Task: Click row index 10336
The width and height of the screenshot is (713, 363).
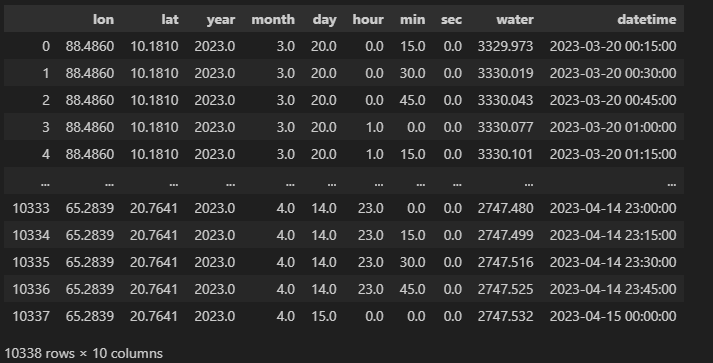Action: click(31, 289)
